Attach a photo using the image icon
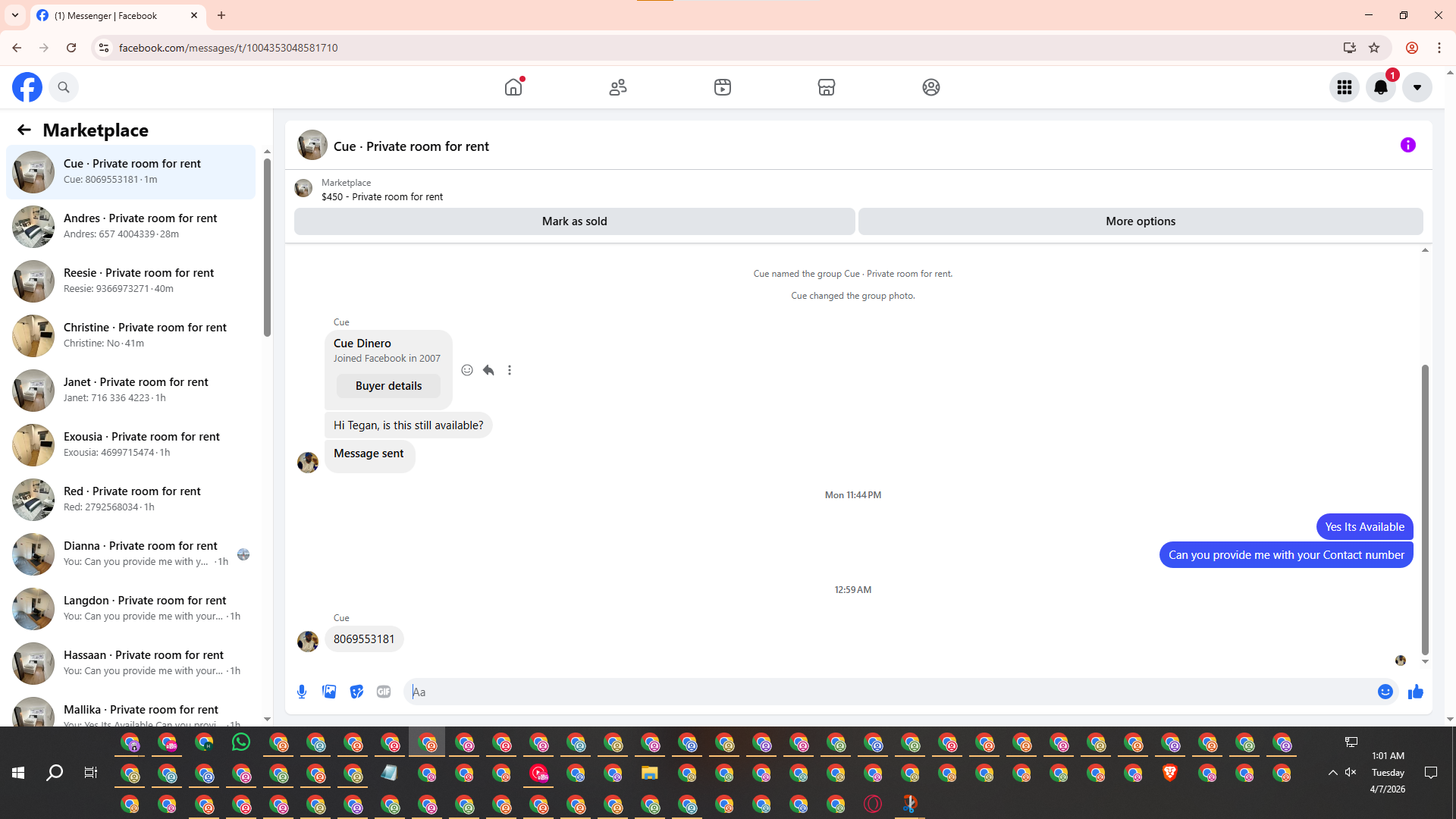This screenshot has height=819, width=1456. (x=329, y=692)
